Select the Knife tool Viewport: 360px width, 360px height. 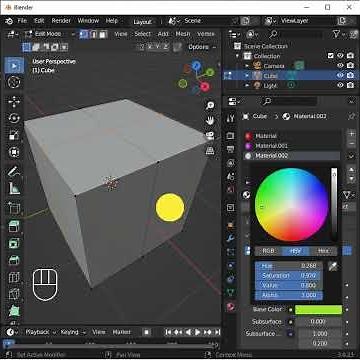point(14,294)
